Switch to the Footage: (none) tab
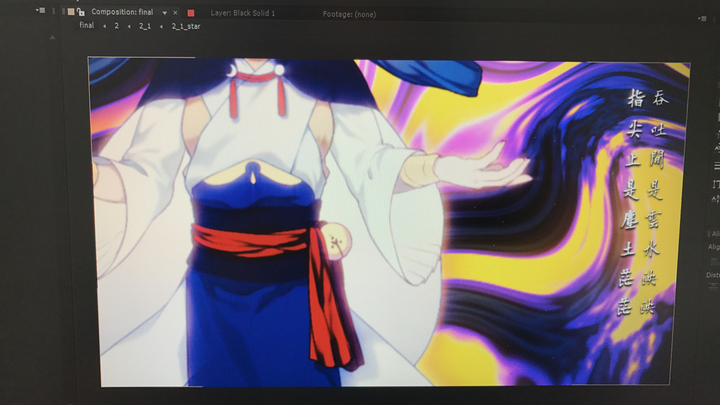 [349, 14]
